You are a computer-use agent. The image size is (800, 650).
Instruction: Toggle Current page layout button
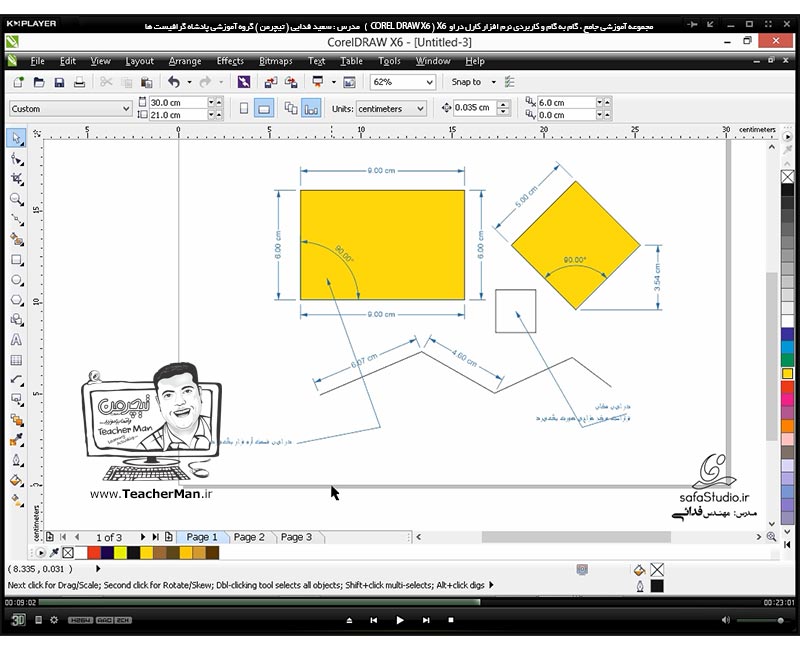[311, 108]
